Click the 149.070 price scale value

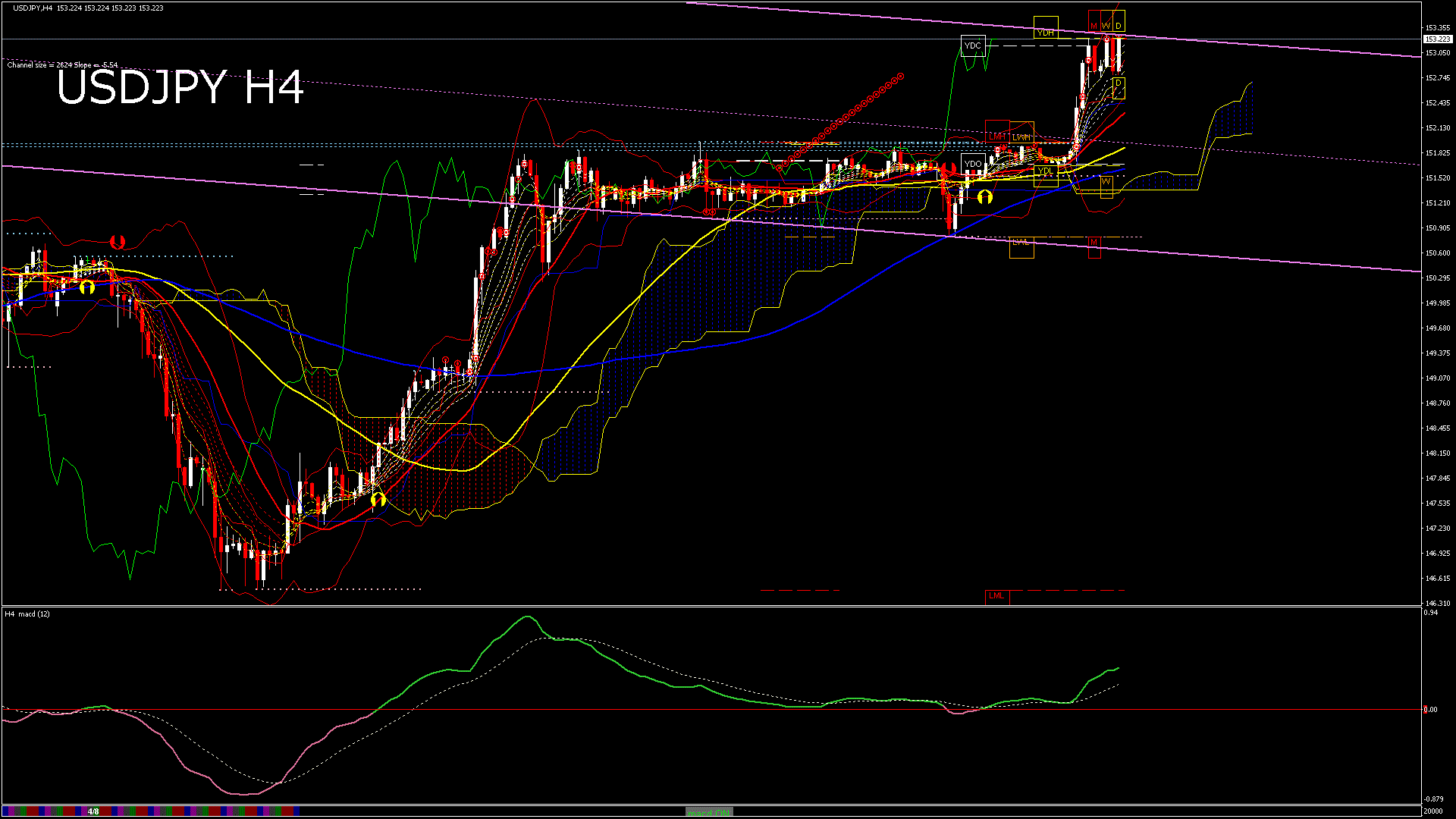[x=1438, y=378]
